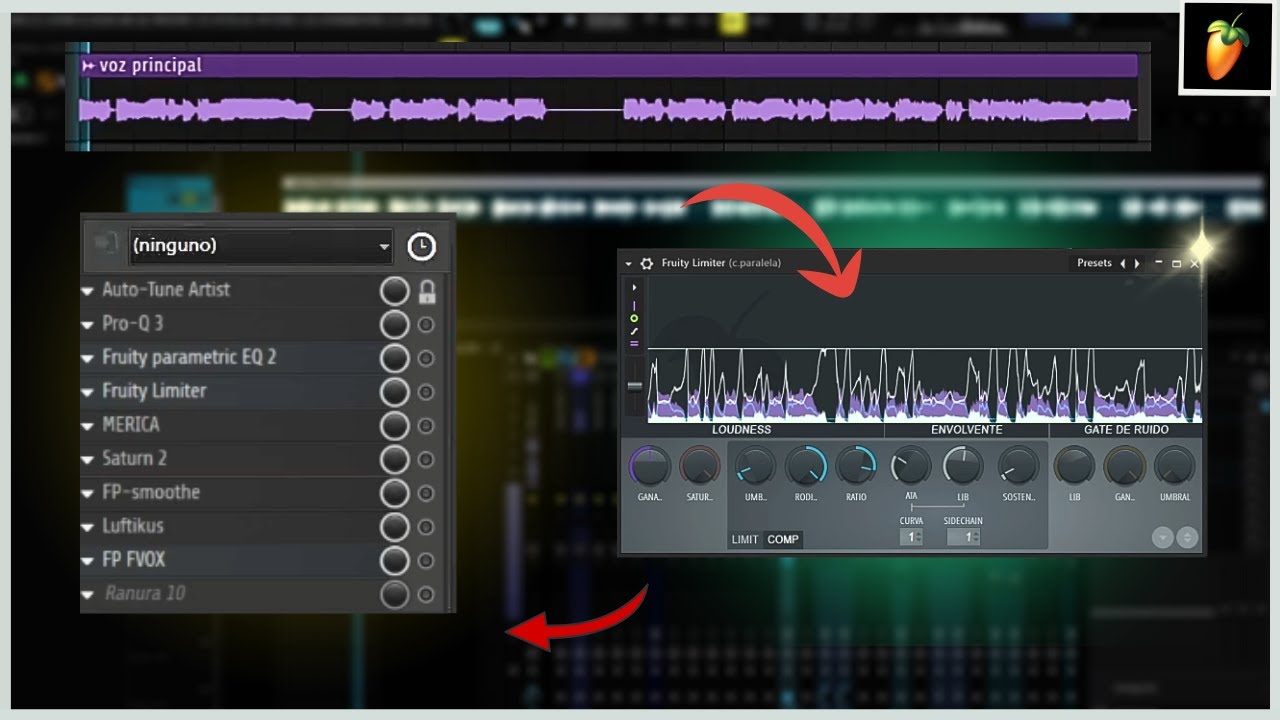The image size is (1280, 720).
Task: Click the ATA attack knob under Envolvente
Action: coord(911,467)
